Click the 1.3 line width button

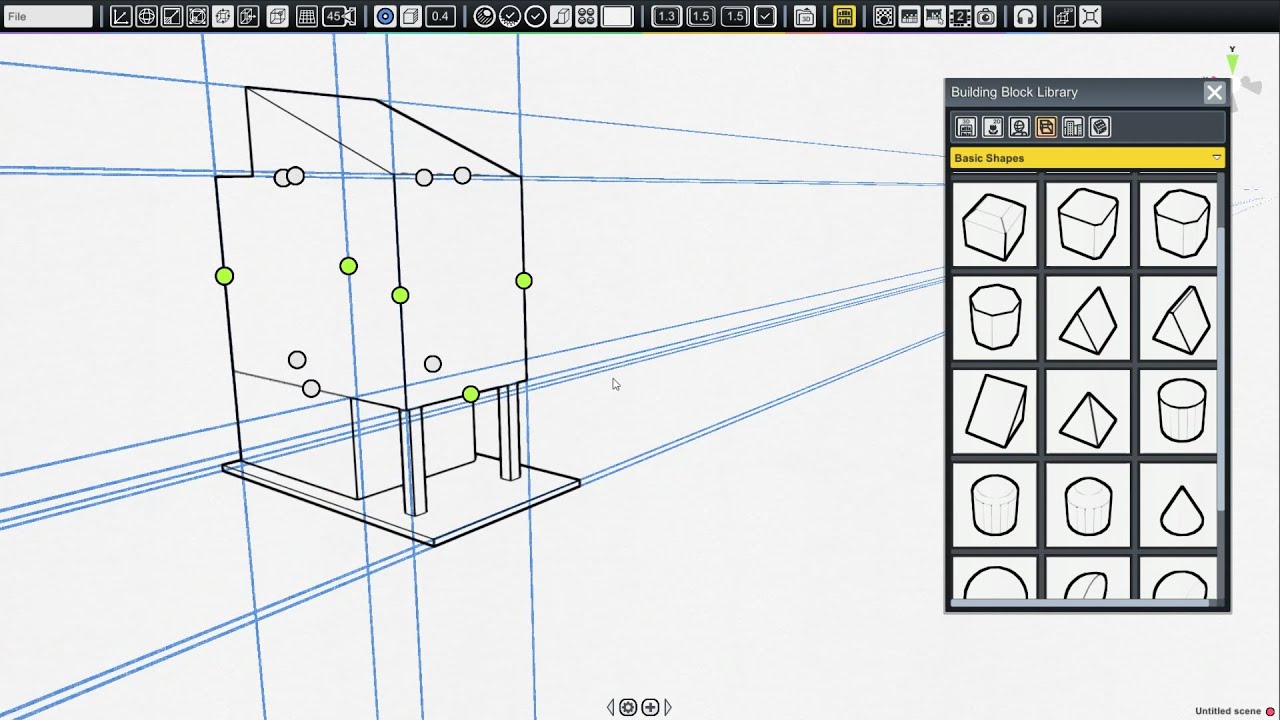tap(666, 16)
